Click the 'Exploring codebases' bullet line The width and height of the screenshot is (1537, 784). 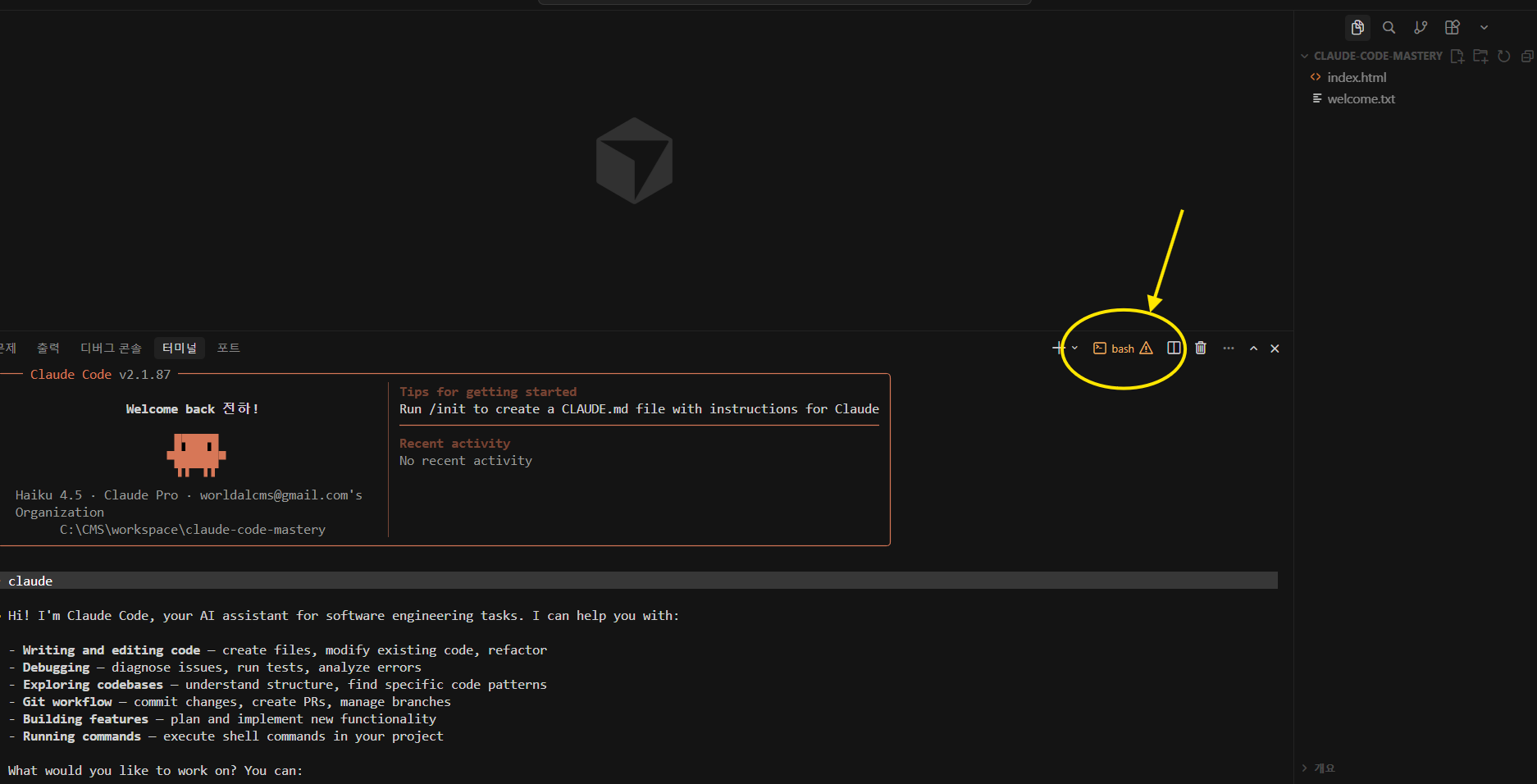pyautogui.click(x=277, y=685)
